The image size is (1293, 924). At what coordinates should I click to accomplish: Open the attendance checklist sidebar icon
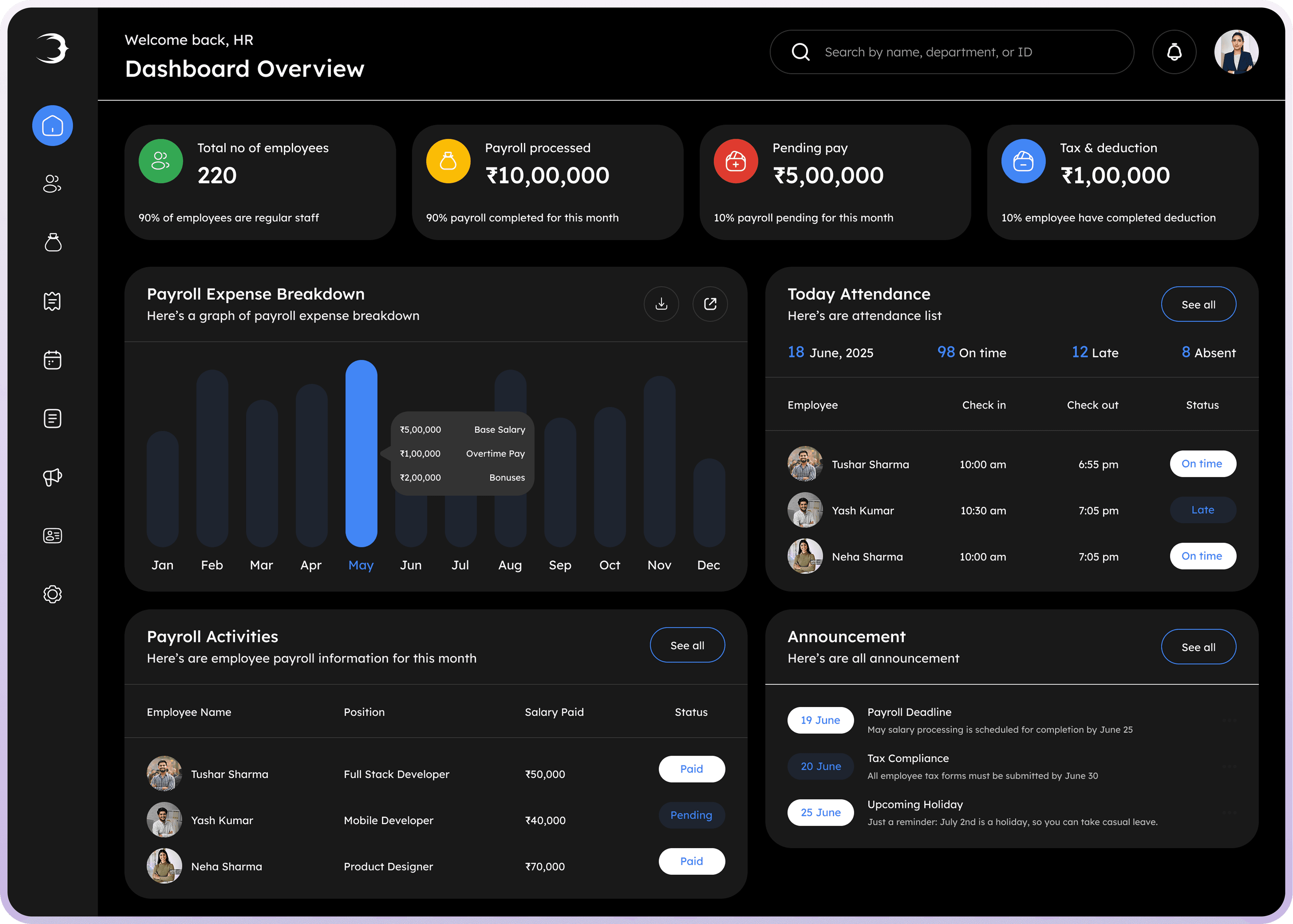coord(52,301)
